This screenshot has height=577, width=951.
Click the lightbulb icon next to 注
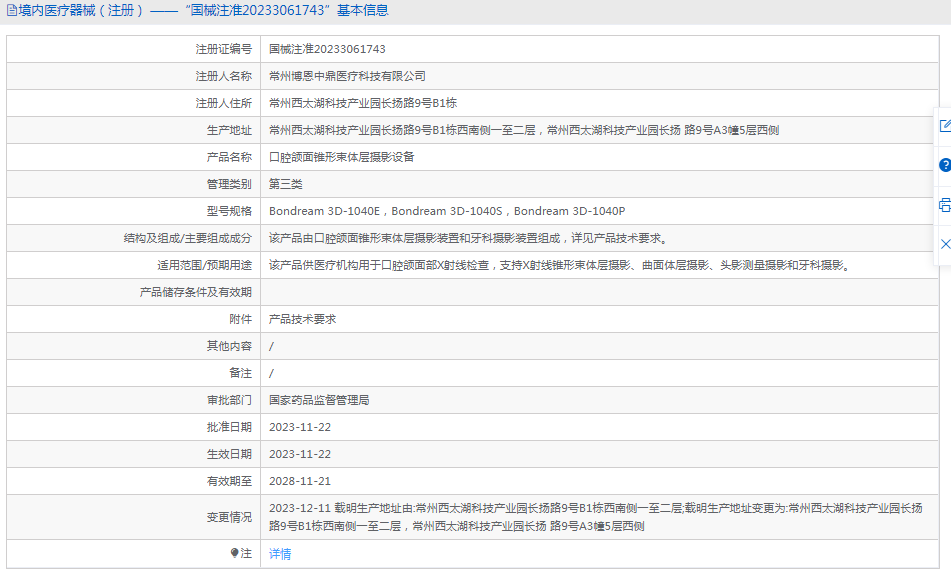pyautogui.click(x=235, y=553)
